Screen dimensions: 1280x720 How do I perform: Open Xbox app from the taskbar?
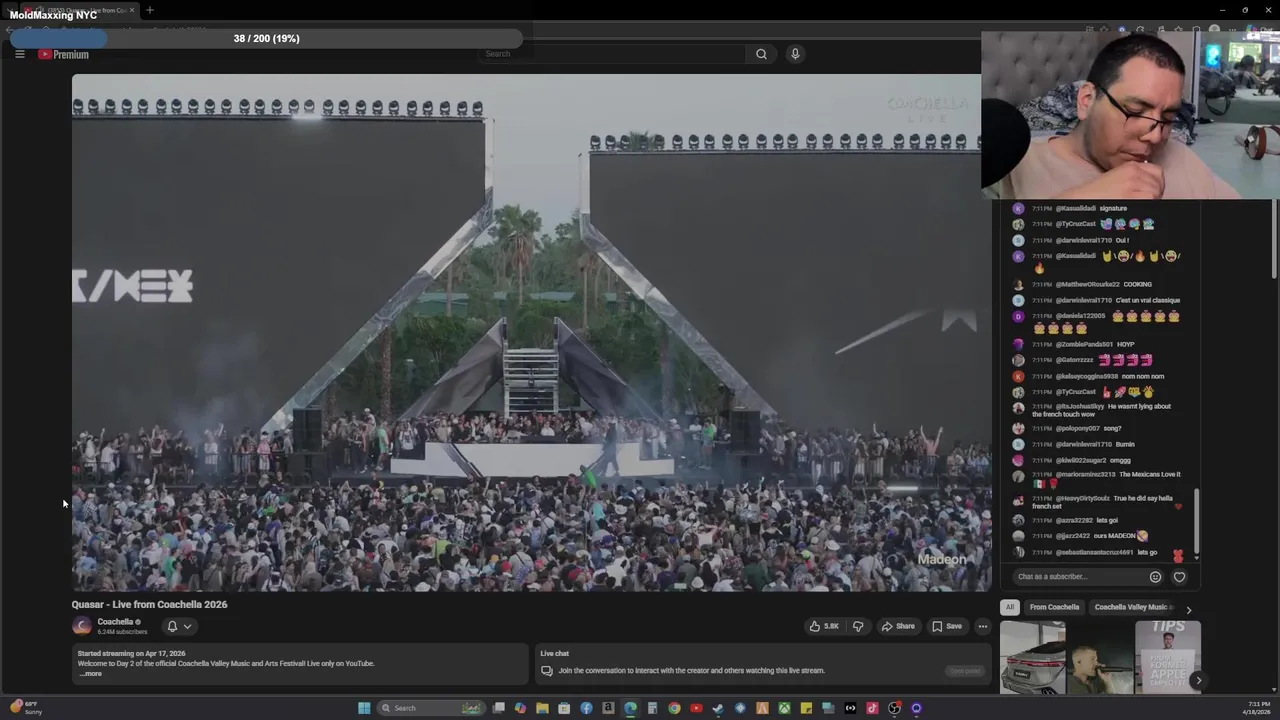(784, 708)
